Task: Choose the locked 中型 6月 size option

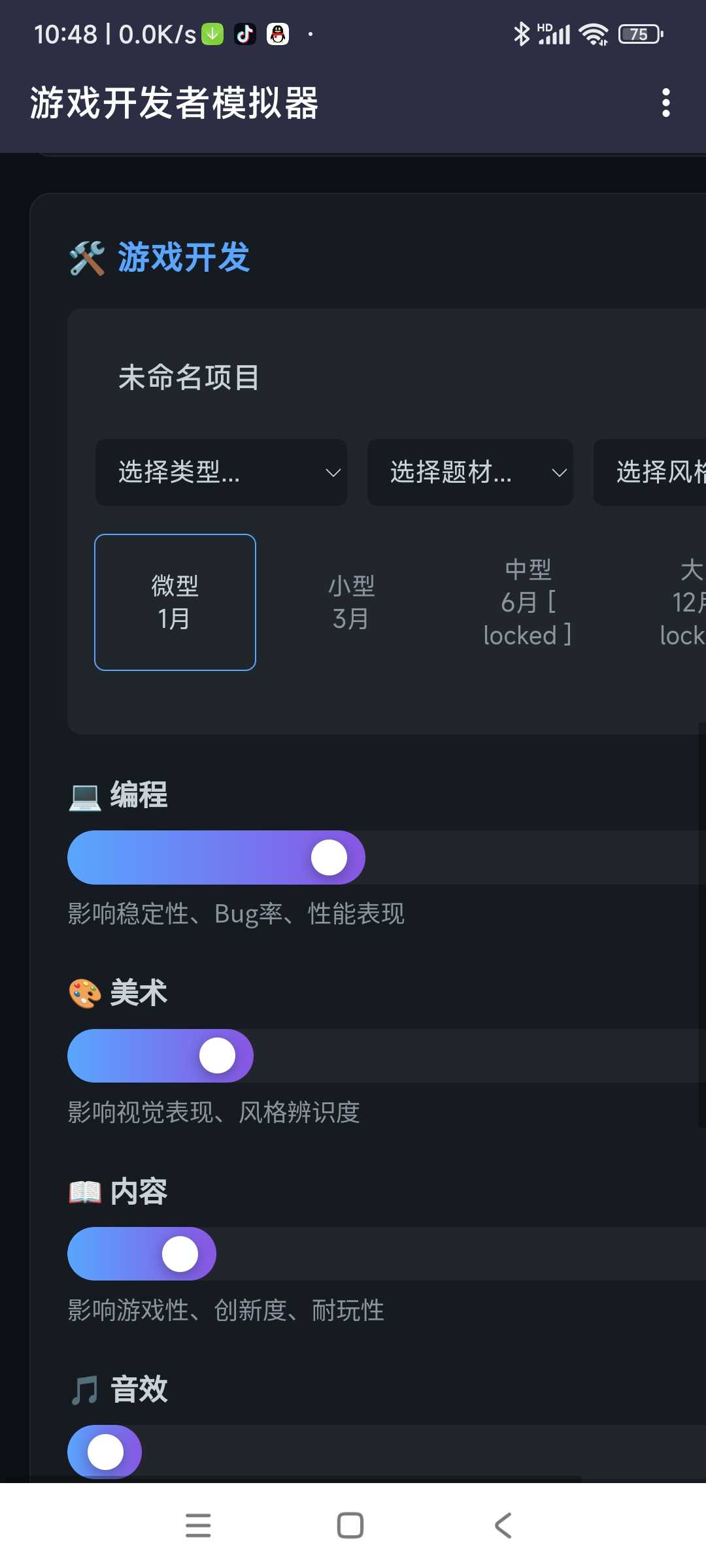Action: (x=528, y=602)
